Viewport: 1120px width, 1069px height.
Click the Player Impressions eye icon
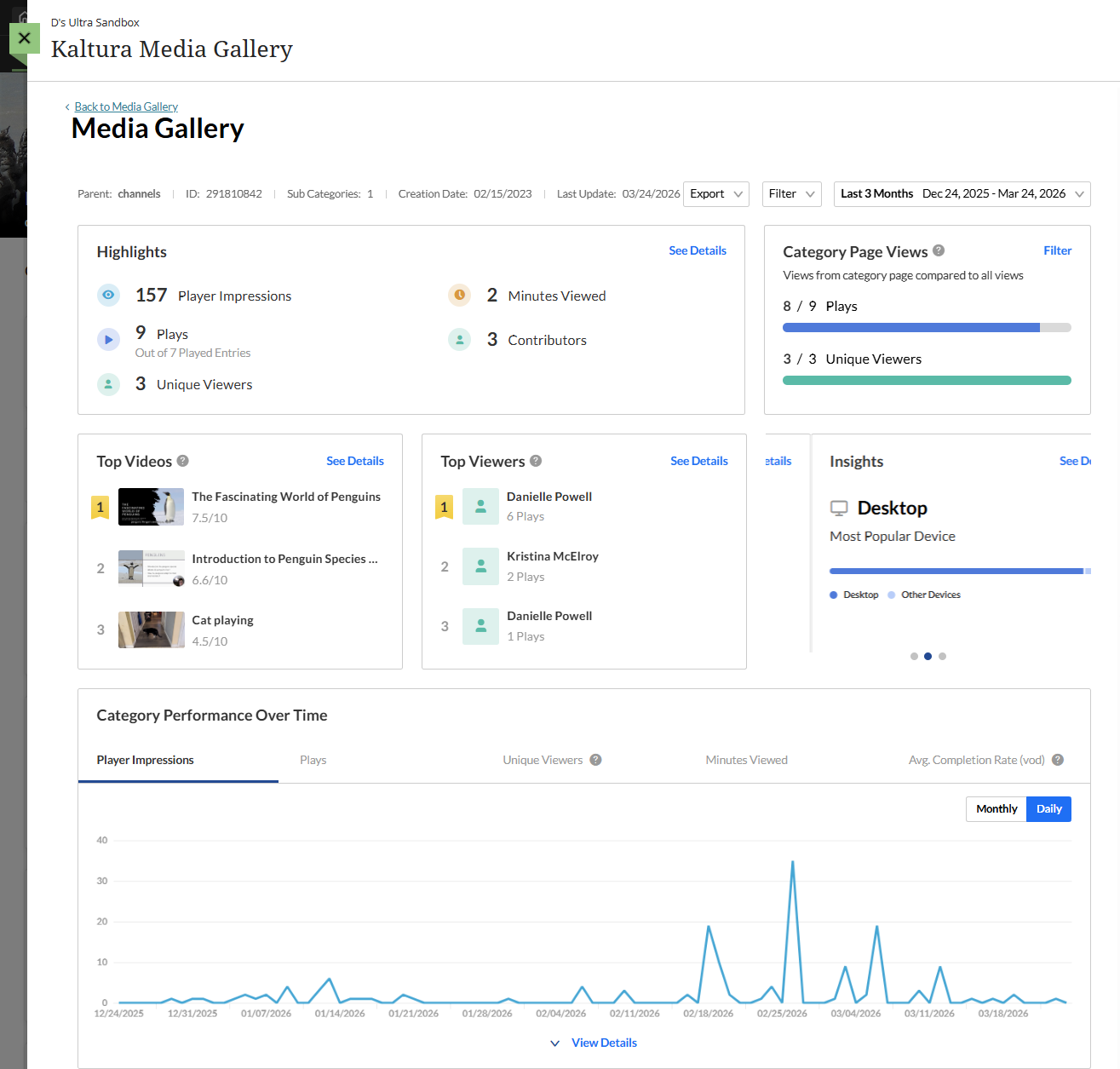click(x=108, y=295)
